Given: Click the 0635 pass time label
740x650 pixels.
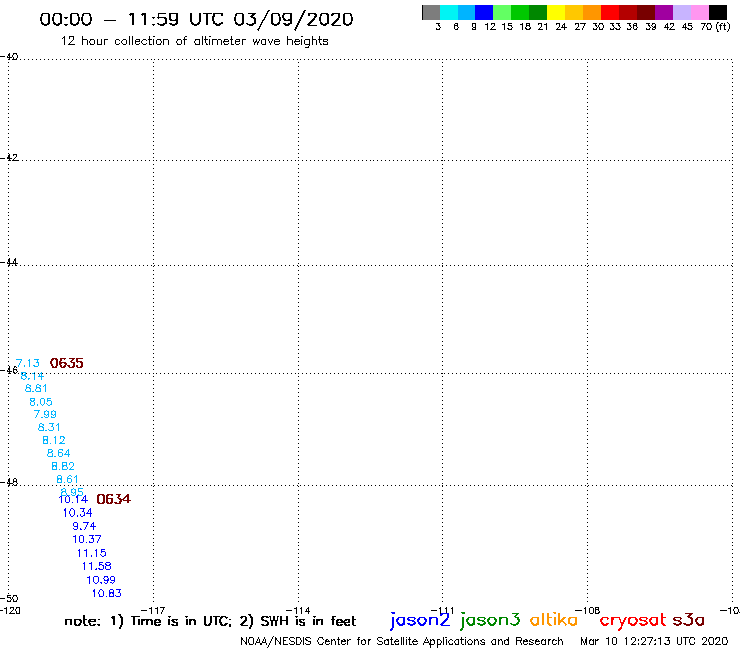Looking at the screenshot, I should click(67, 363).
